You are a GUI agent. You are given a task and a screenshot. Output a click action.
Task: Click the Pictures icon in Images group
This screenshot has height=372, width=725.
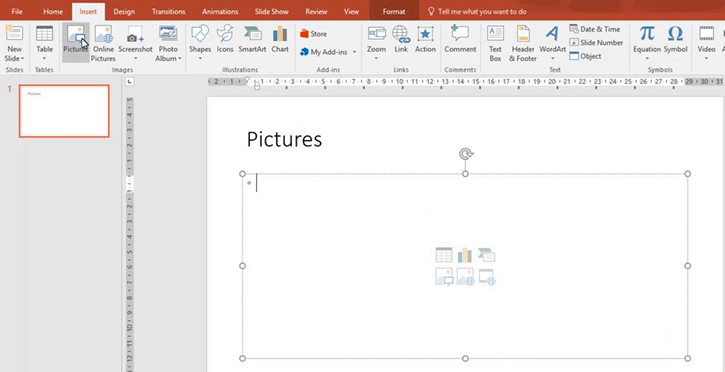(75, 34)
